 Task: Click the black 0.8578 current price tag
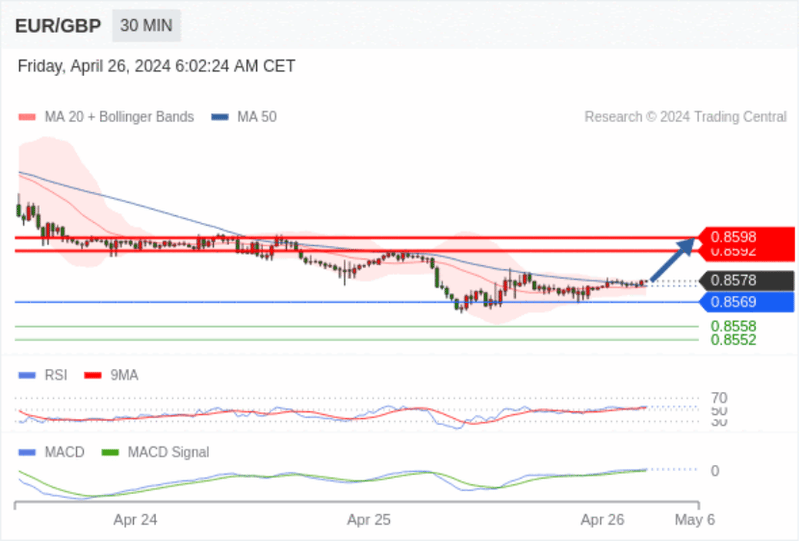tap(746, 280)
